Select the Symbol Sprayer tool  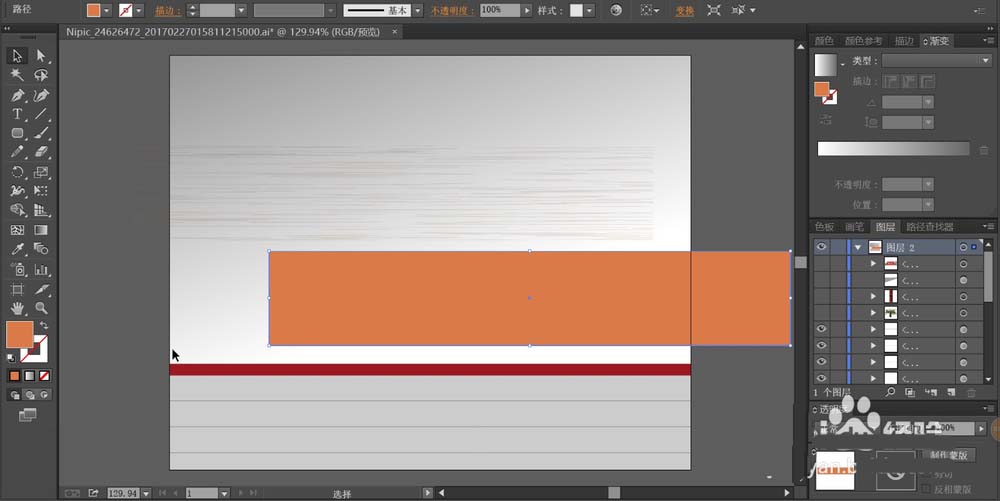[x=17, y=270]
